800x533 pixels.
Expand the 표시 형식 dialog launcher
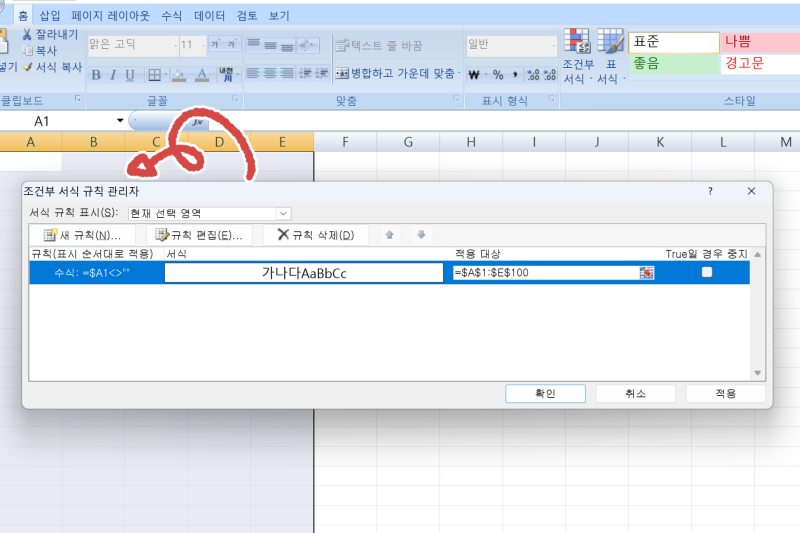[552, 98]
